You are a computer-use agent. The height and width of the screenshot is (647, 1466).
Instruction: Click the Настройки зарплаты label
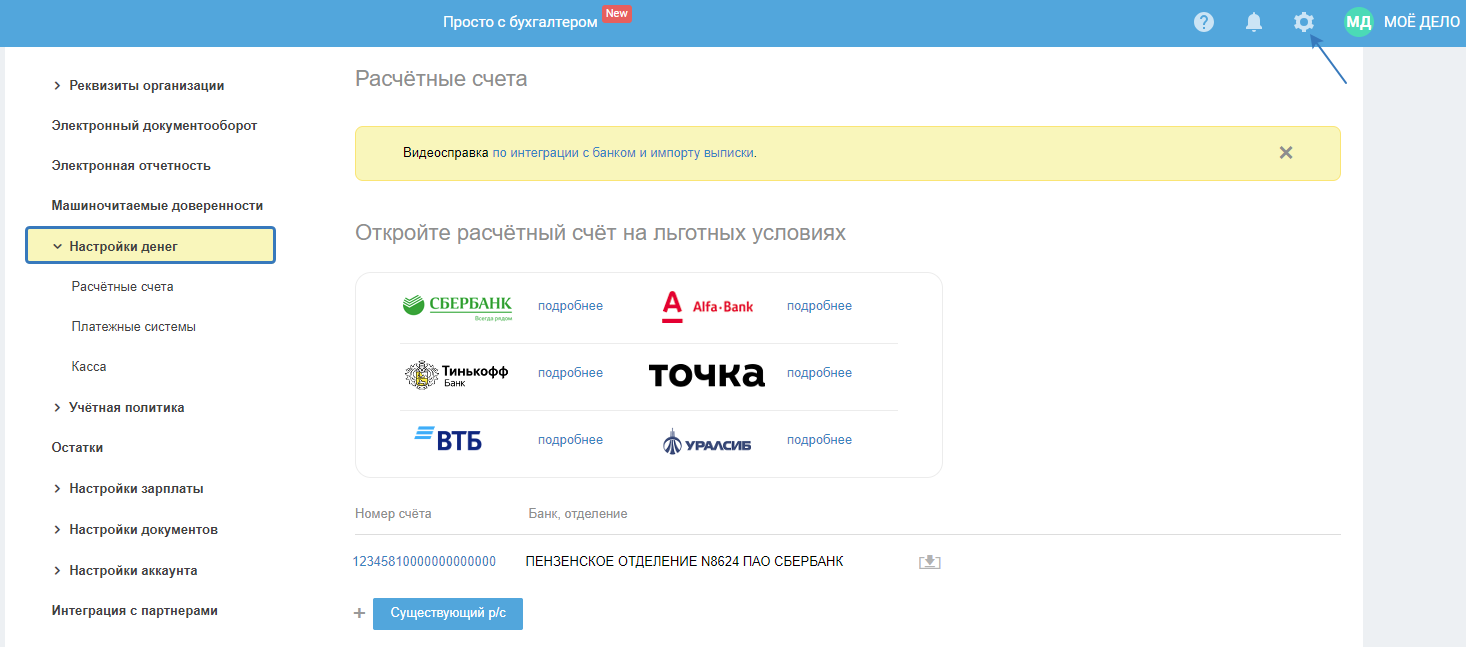click(x=136, y=489)
